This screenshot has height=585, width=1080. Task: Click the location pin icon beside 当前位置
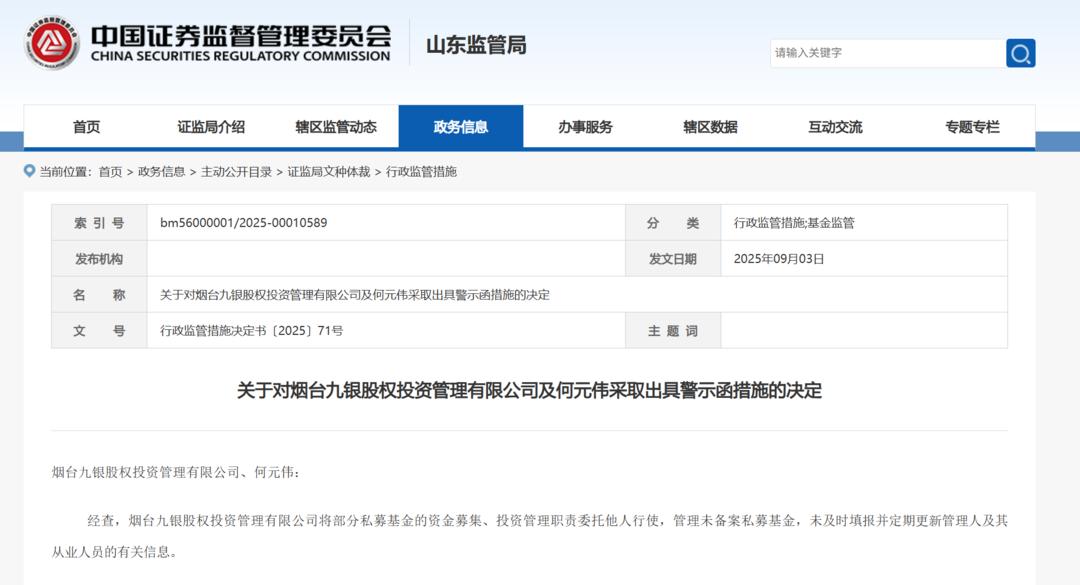[x=29, y=171]
